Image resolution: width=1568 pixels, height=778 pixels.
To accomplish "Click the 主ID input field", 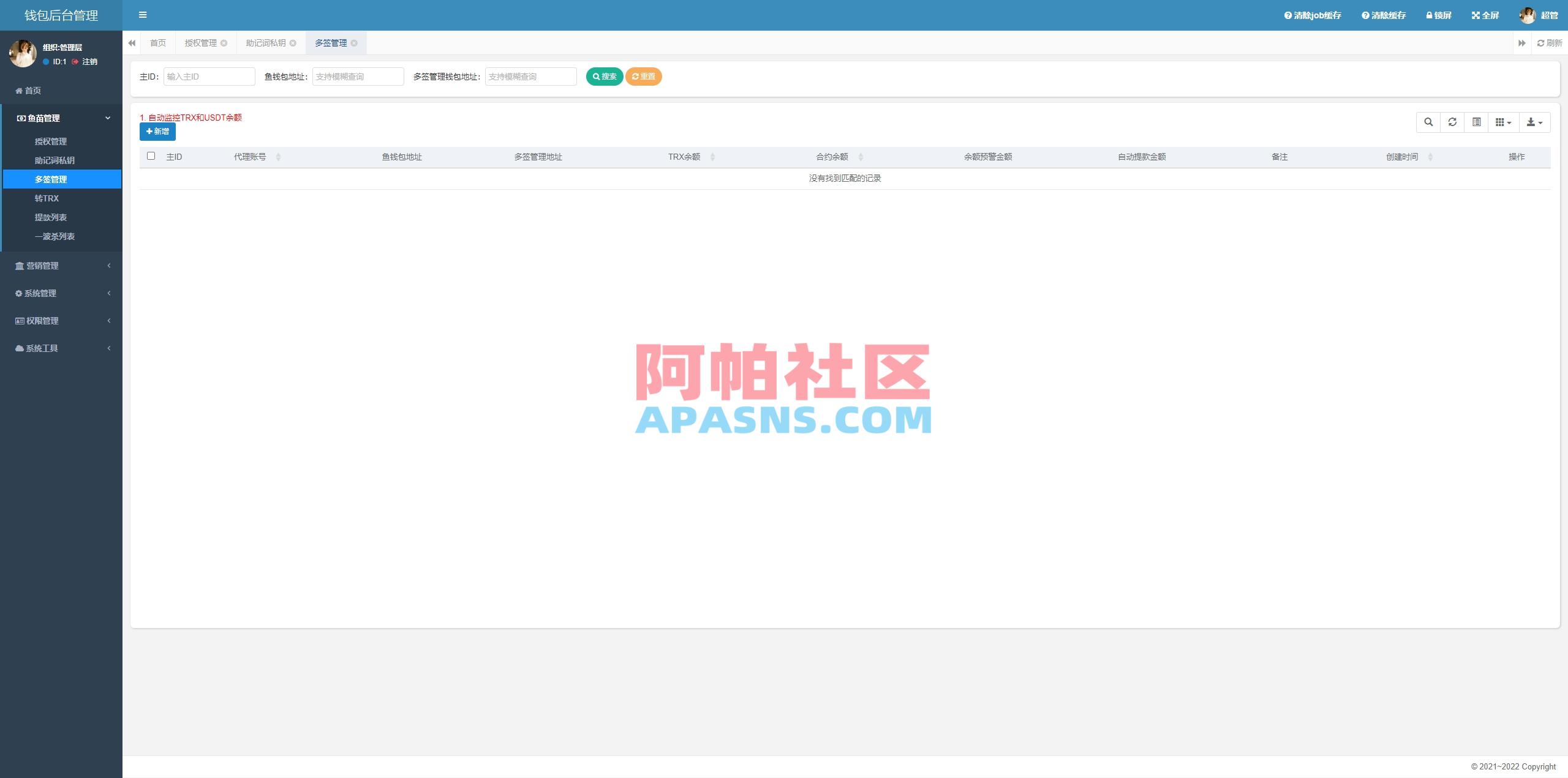I will pos(209,76).
